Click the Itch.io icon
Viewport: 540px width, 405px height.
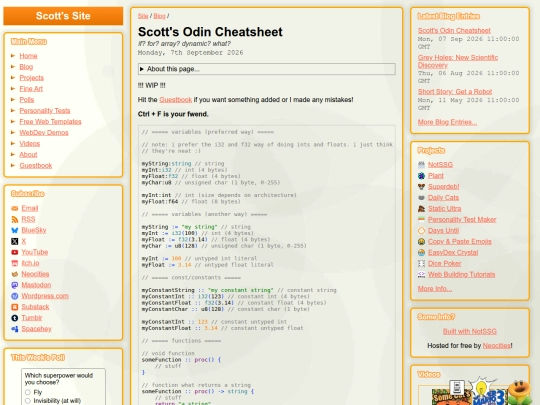(x=14, y=263)
